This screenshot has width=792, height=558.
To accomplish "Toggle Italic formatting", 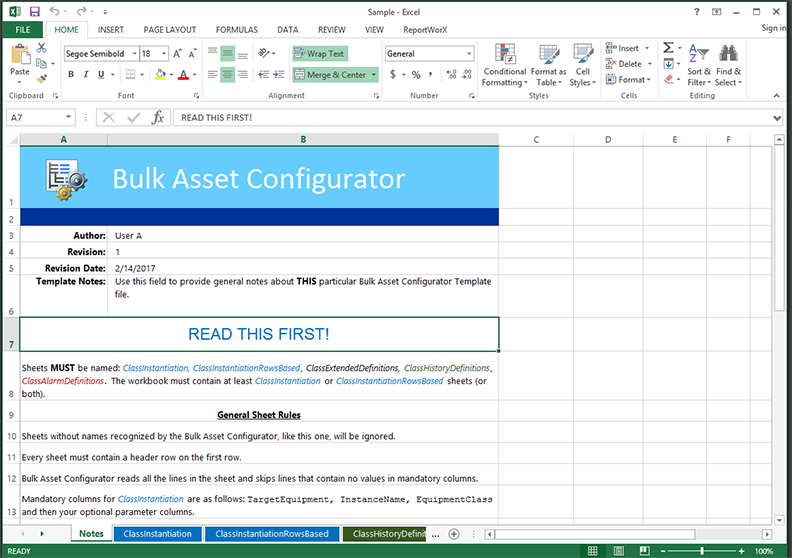I will [x=86, y=75].
